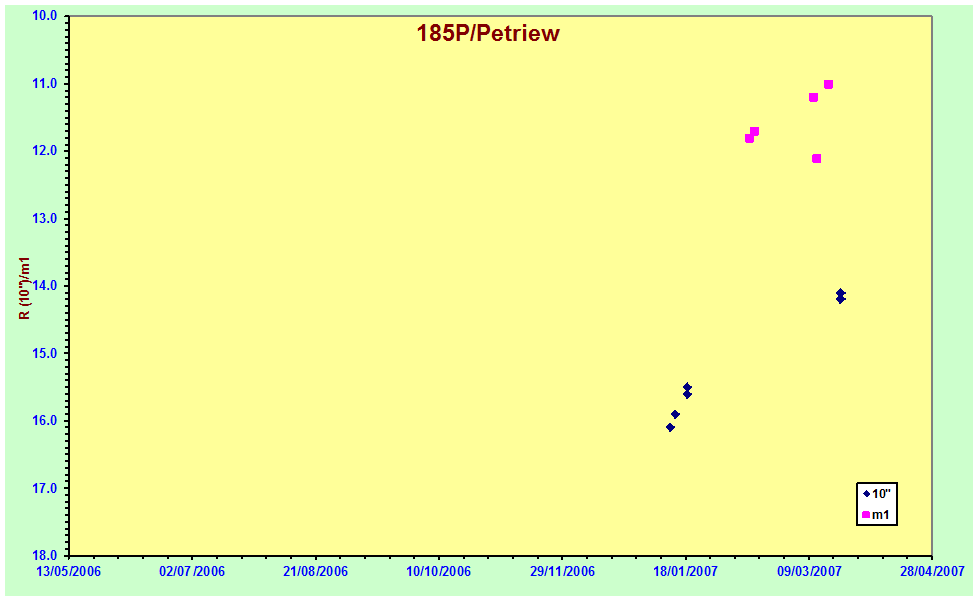
Task: Select the 10" legend entry text
Action: [x=881, y=494]
